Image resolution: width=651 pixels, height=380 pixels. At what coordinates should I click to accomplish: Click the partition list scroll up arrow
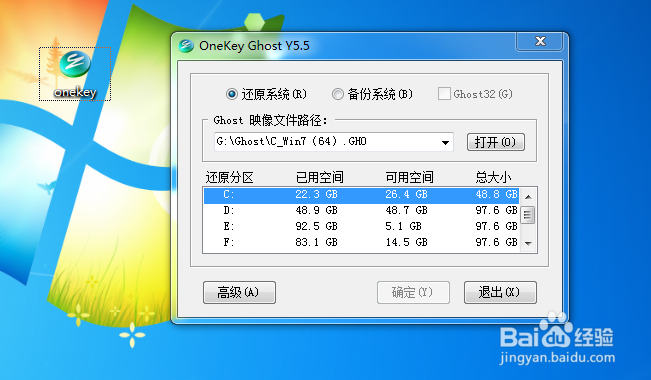tap(528, 196)
